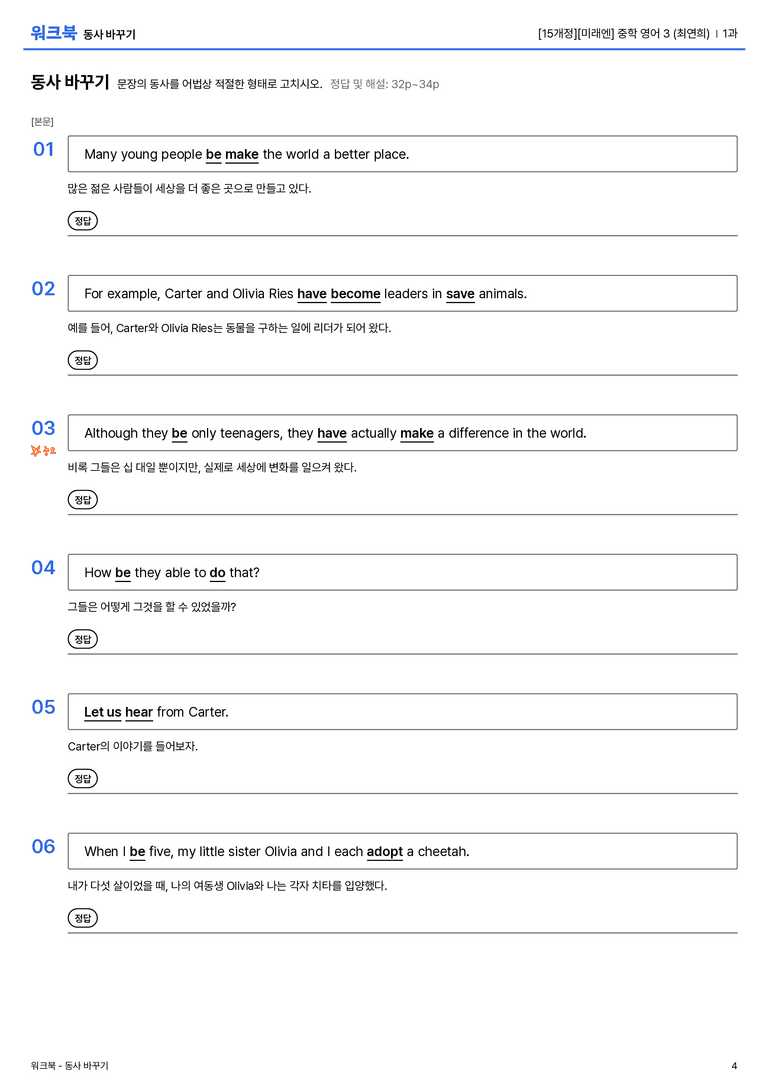Viewport: 768px width, 1087px height.
Task: Click the orange 중요 star marker
Action: click(x=43, y=451)
